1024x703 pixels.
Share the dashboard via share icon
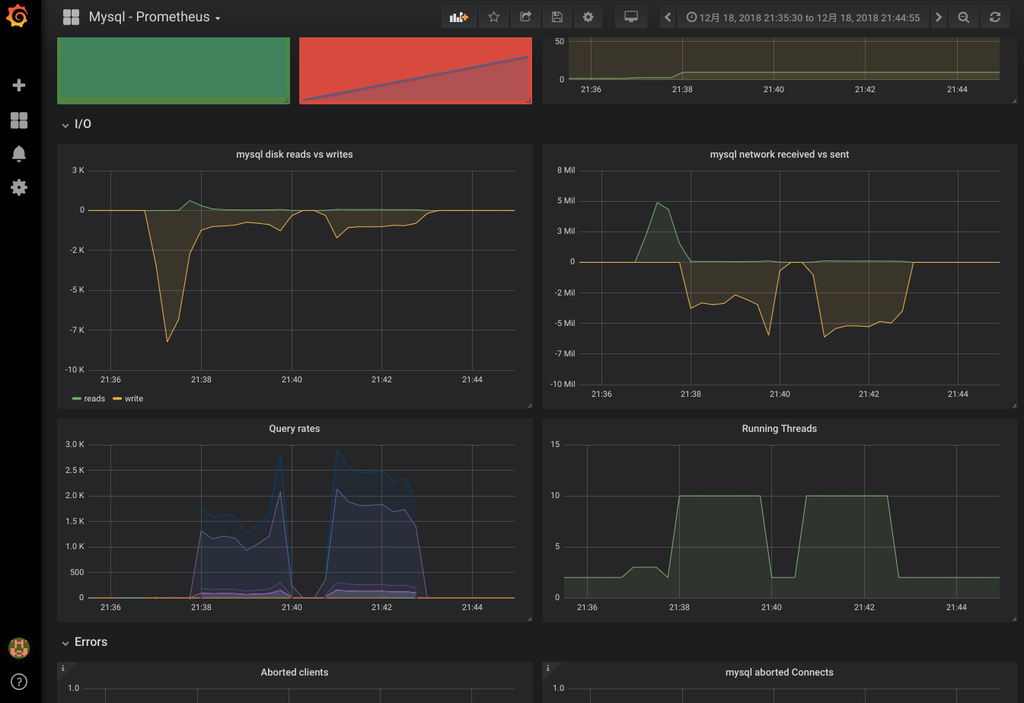pyautogui.click(x=525, y=17)
